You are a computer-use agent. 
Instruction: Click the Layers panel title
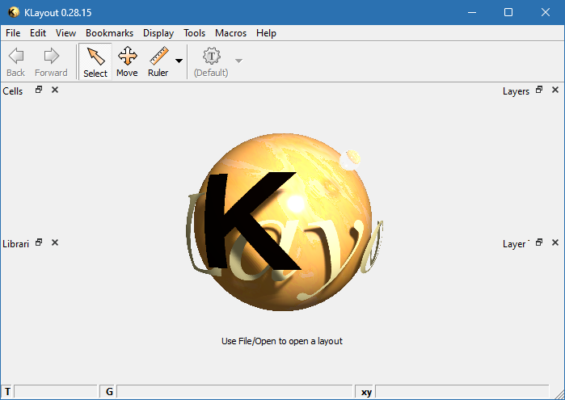tap(516, 91)
